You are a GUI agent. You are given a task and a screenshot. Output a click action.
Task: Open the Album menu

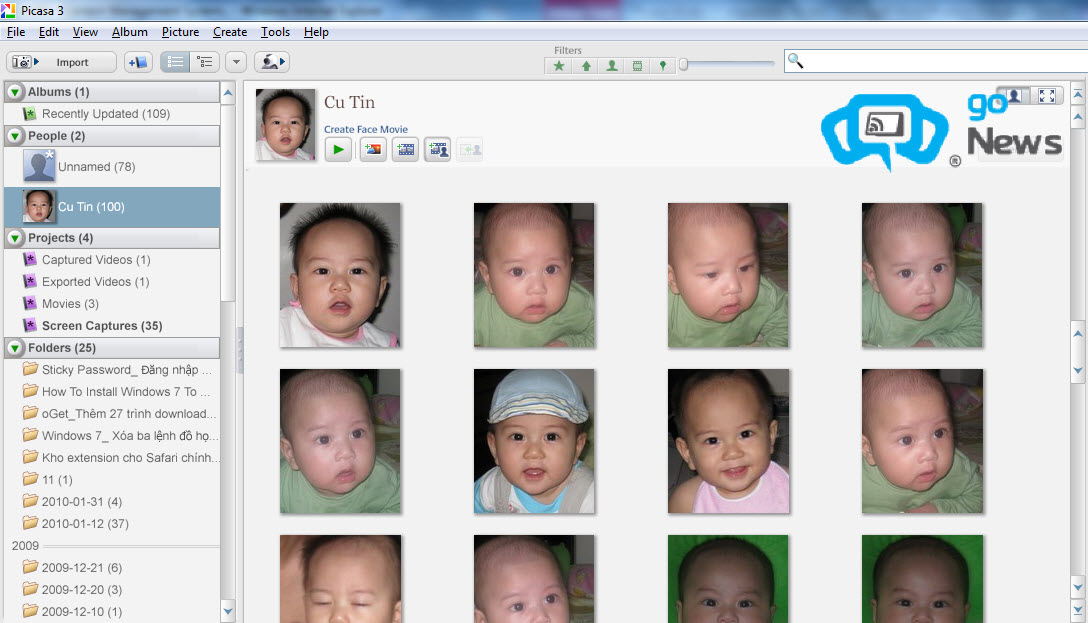click(130, 32)
